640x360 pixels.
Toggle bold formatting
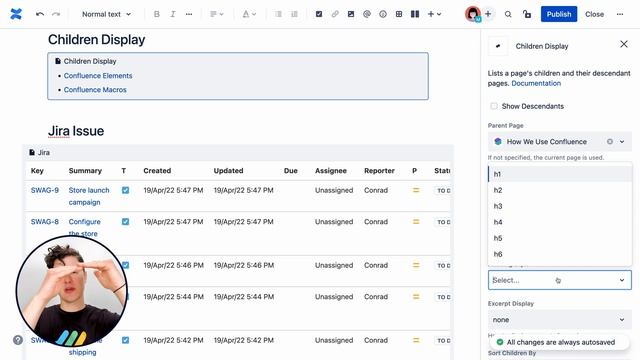coord(156,14)
